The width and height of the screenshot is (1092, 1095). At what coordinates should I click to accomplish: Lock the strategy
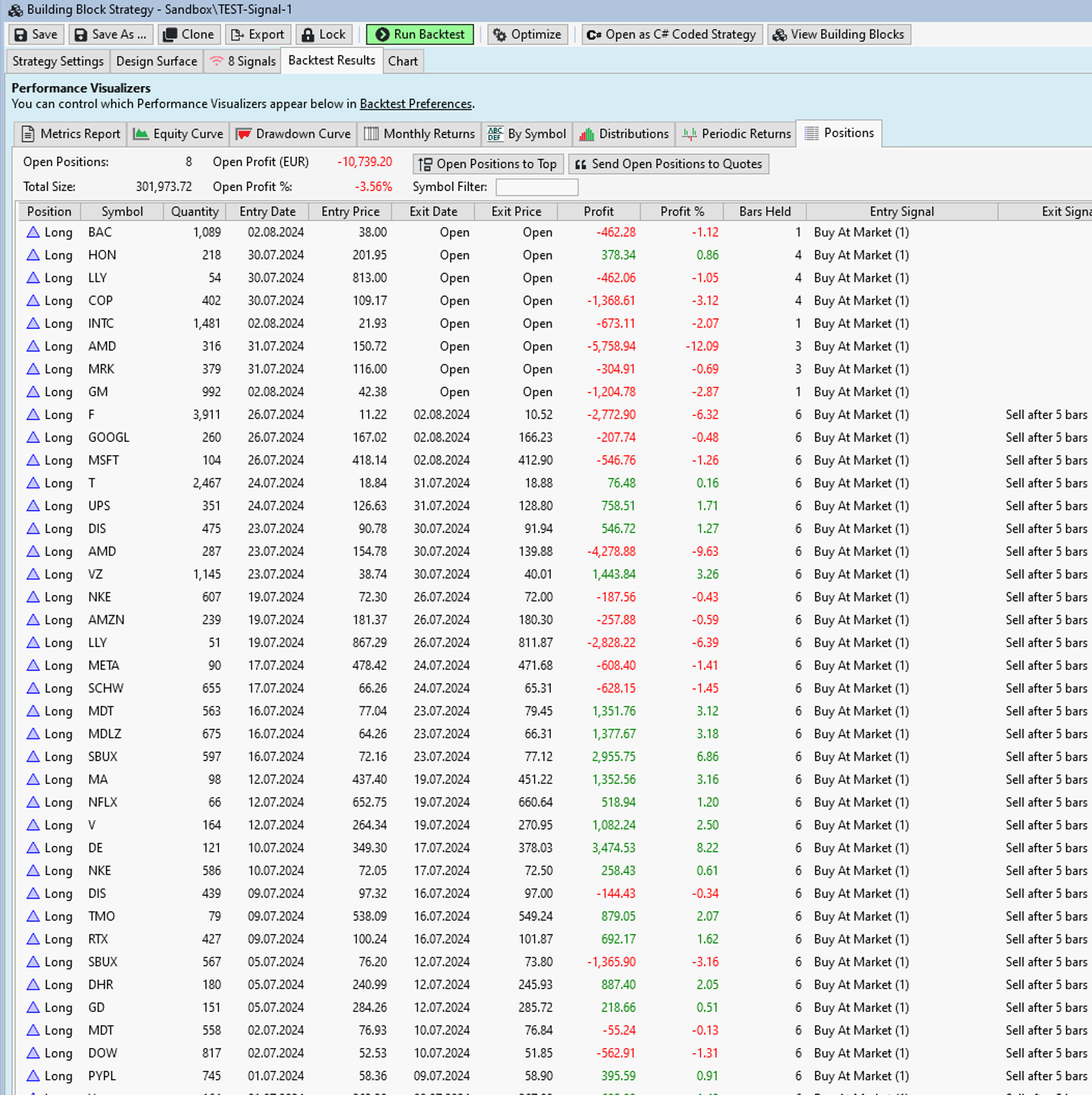pos(324,35)
